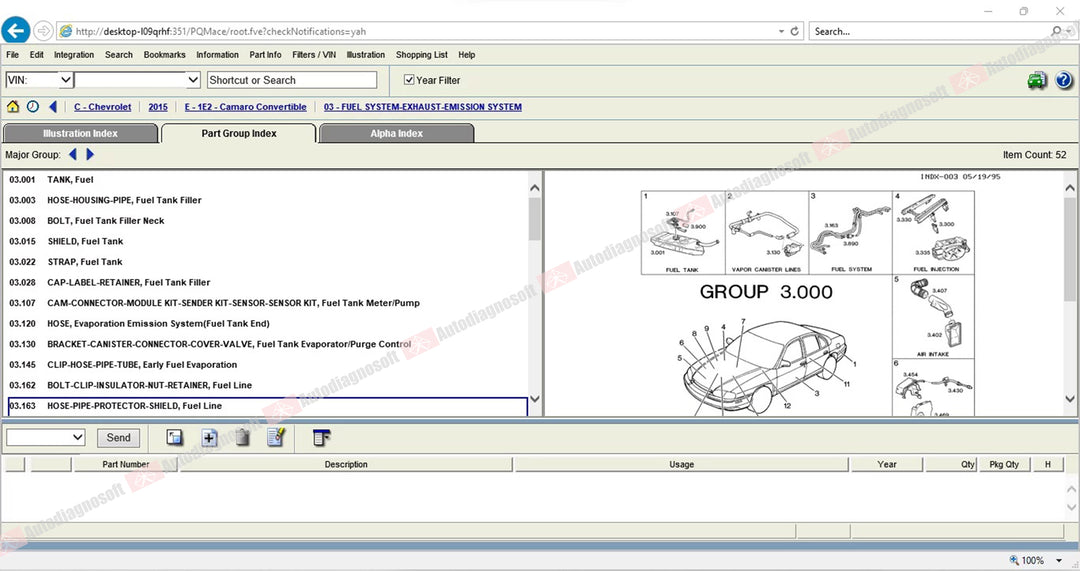The height and width of the screenshot is (571, 1080).
Task: Click the copy window icon beside Send
Action: (174, 437)
